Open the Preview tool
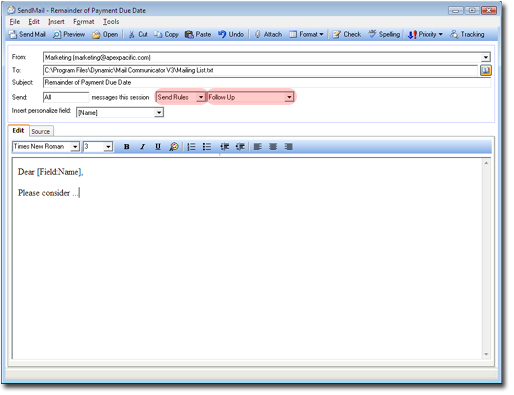514x395 pixels. [x=69, y=34]
